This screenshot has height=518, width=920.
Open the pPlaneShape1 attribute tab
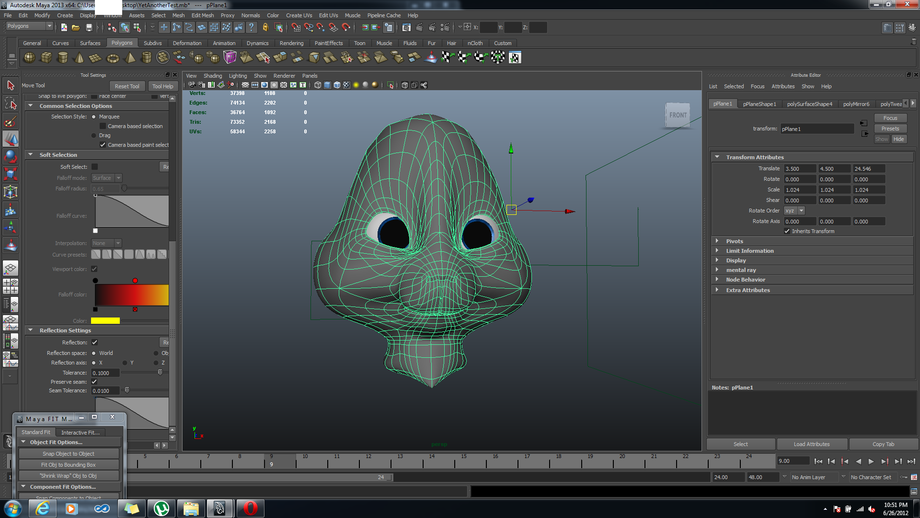pyautogui.click(x=759, y=104)
